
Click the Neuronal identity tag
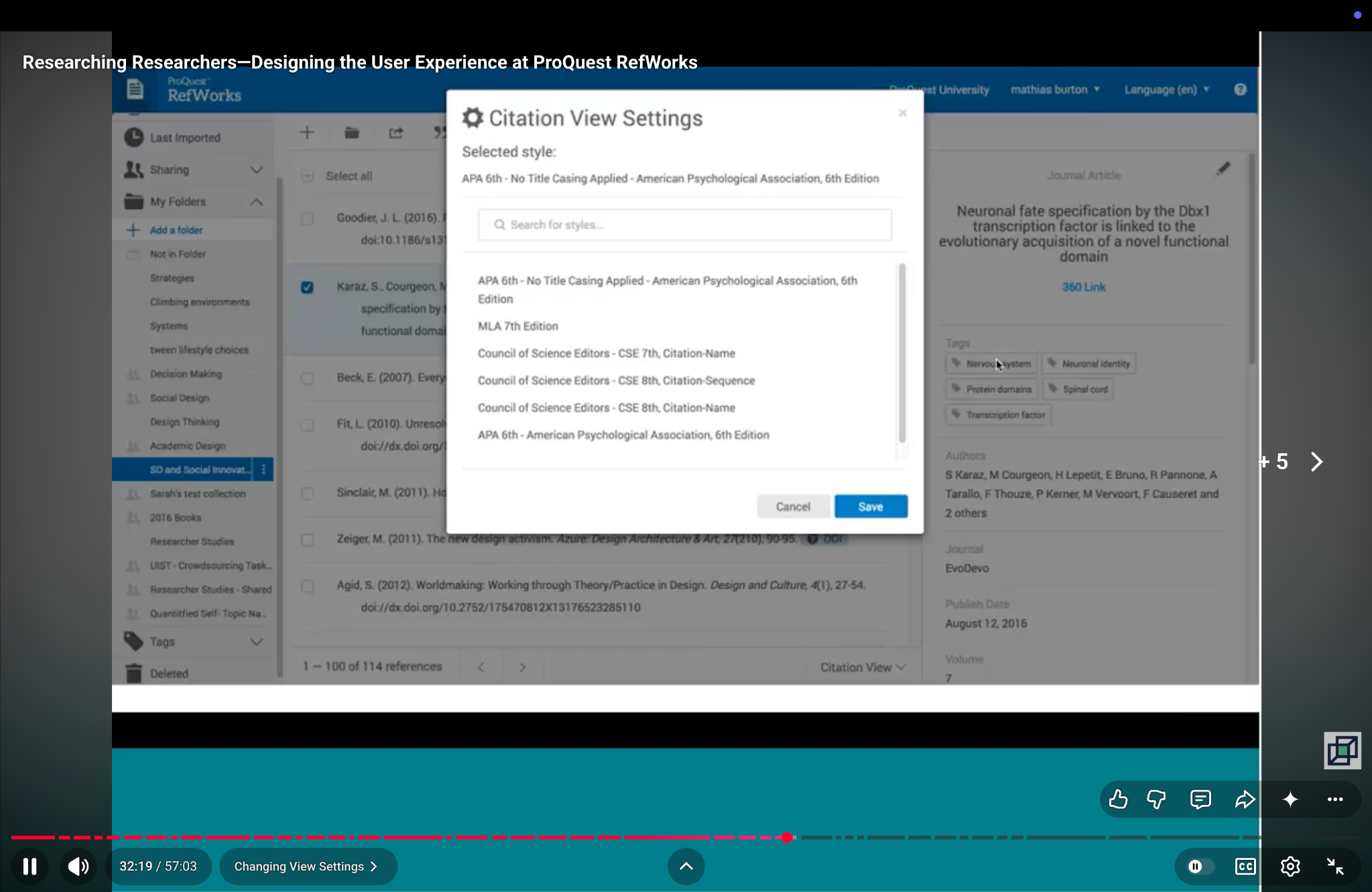(x=1088, y=363)
